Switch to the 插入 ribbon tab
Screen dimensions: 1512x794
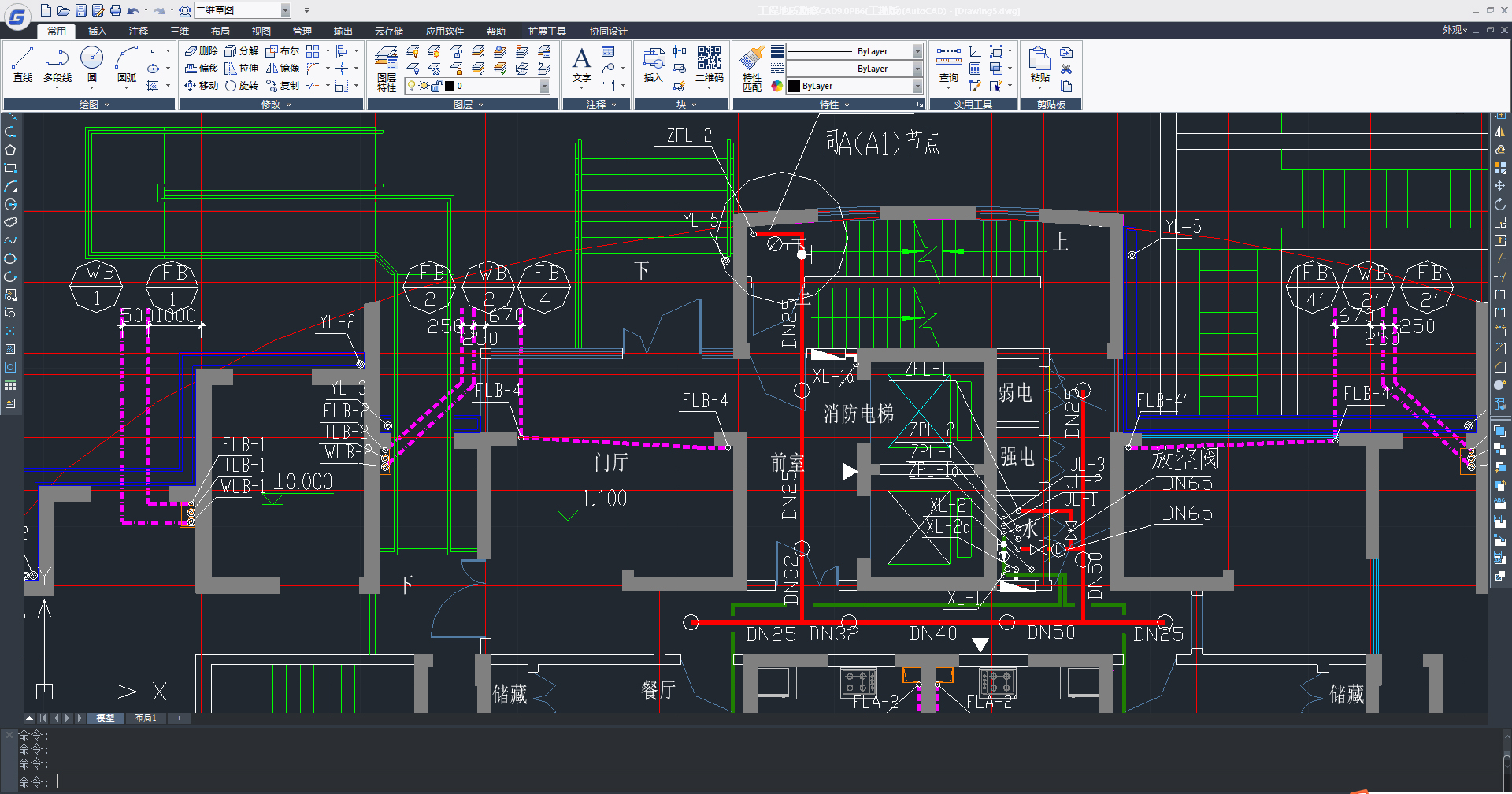(97, 32)
